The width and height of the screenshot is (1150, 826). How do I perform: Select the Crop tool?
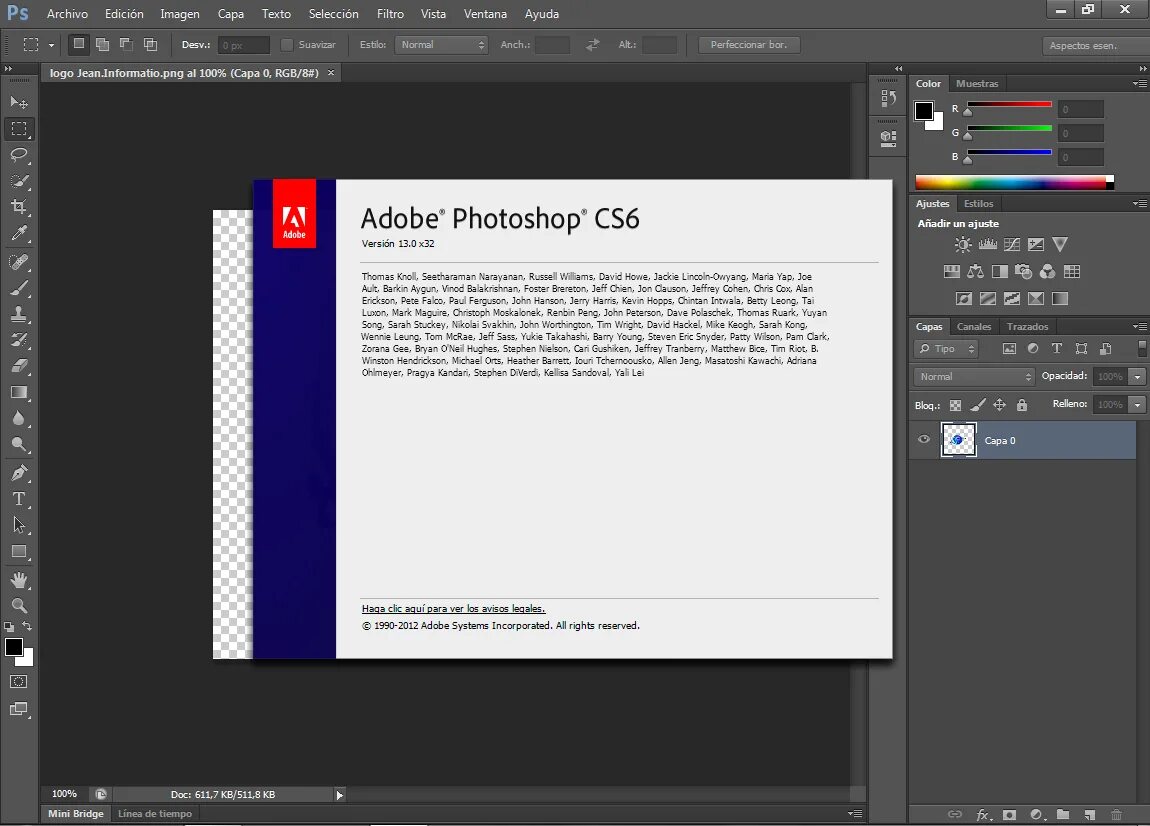pyautogui.click(x=19, y=207)
